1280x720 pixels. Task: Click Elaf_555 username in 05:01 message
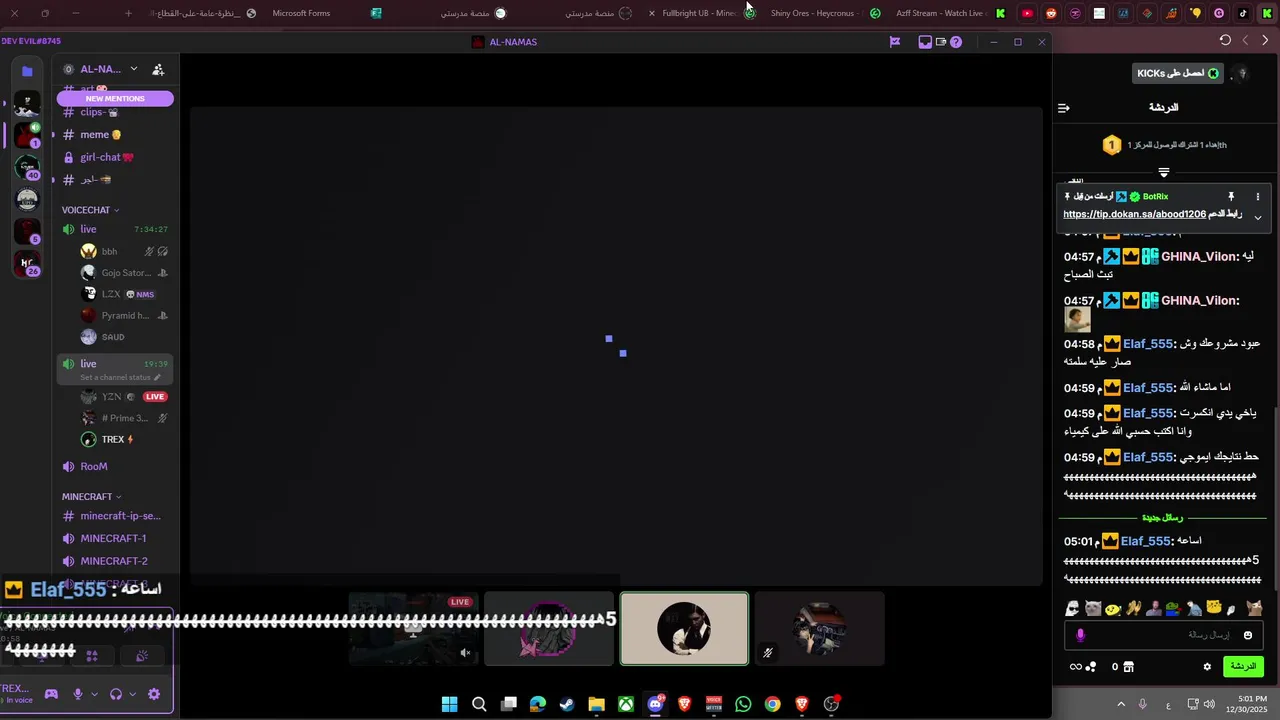coord(1146,541)
